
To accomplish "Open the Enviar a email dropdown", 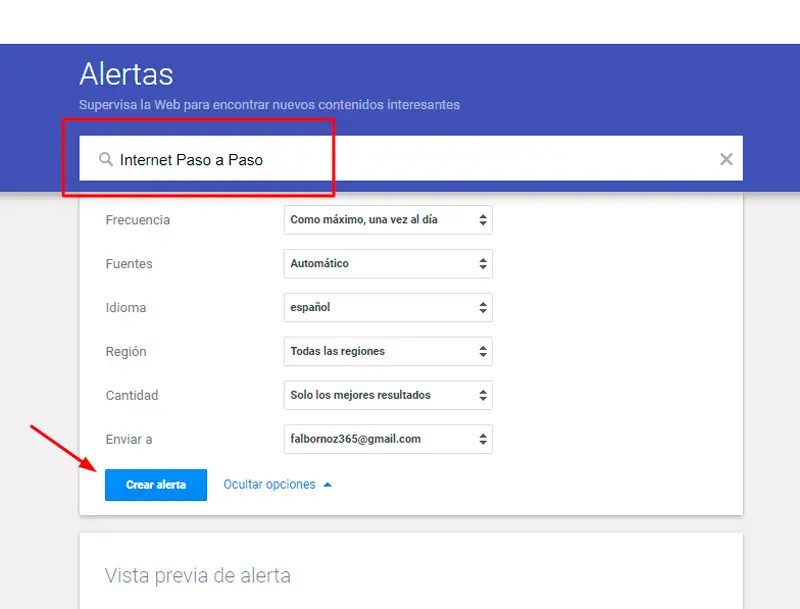I will pos(388,439).
